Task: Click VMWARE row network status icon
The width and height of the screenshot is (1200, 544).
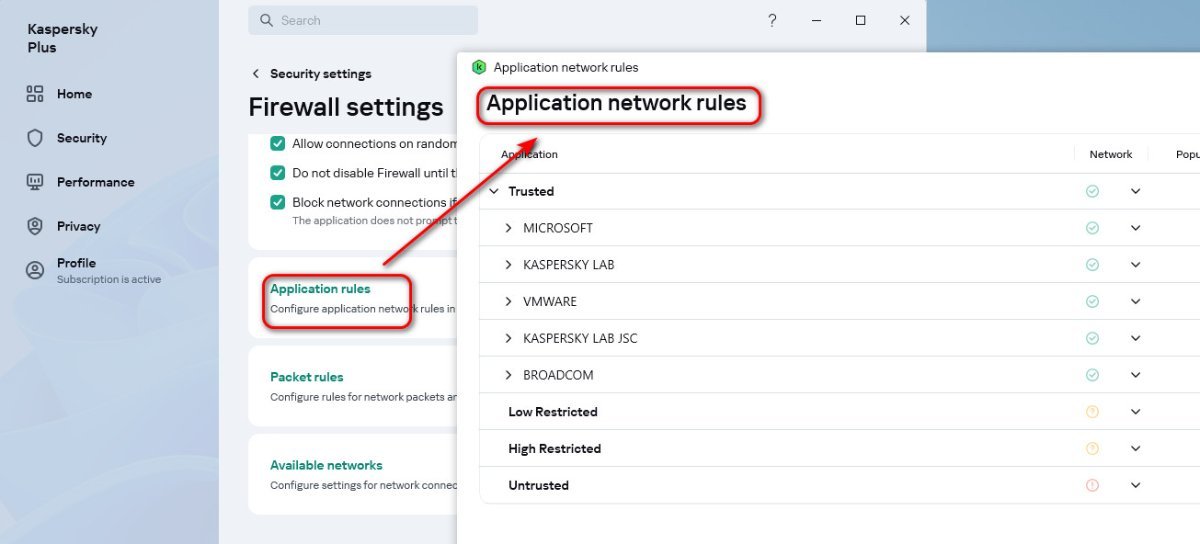Action: click(x=1092, y=301)
